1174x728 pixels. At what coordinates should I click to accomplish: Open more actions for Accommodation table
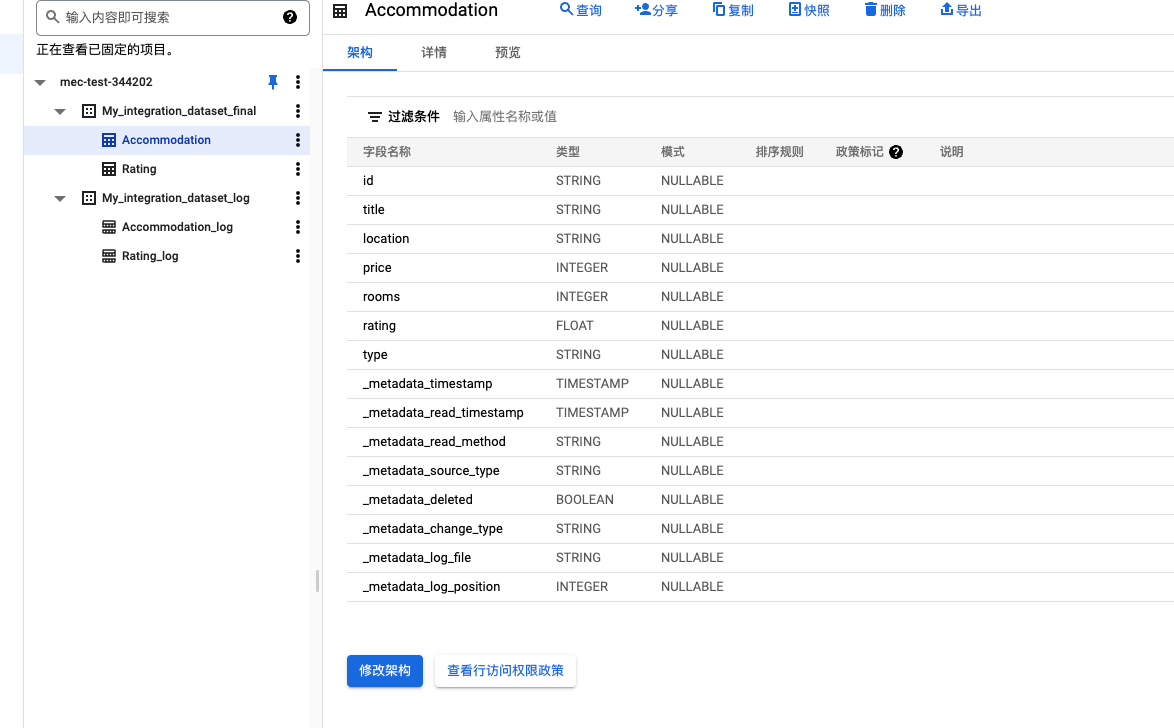(x=298, y=140)
